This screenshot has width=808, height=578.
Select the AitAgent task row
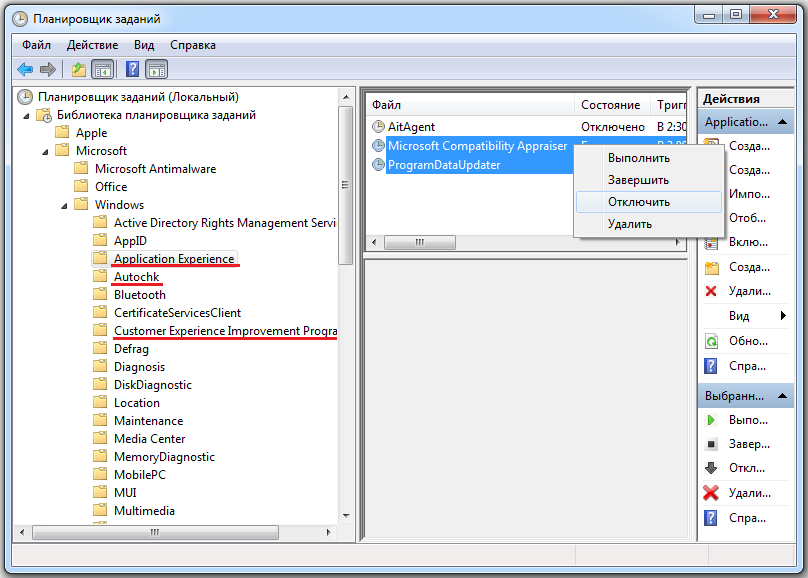(x=527, y=127)
